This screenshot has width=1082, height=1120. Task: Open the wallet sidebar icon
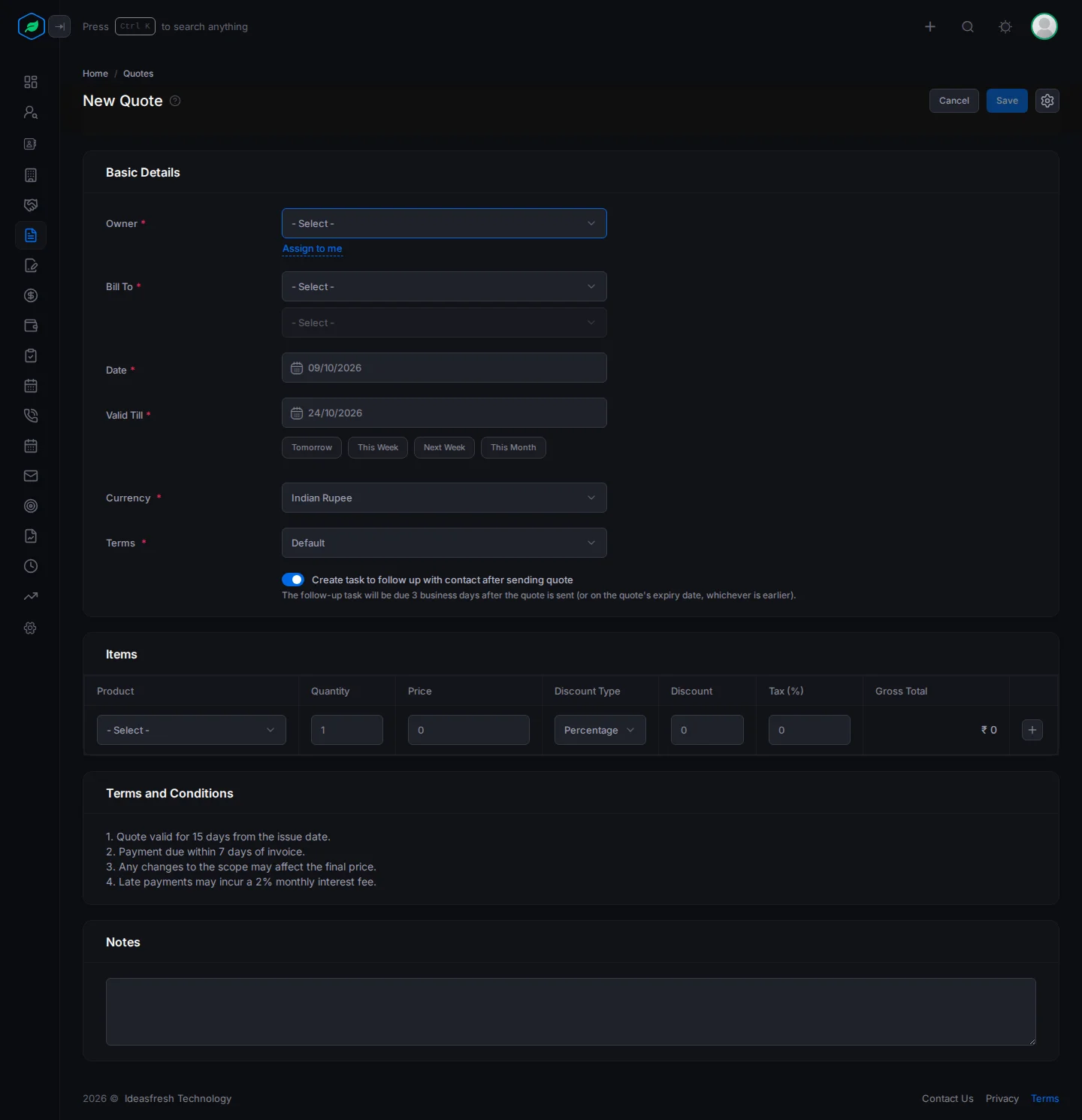point(31,325)
